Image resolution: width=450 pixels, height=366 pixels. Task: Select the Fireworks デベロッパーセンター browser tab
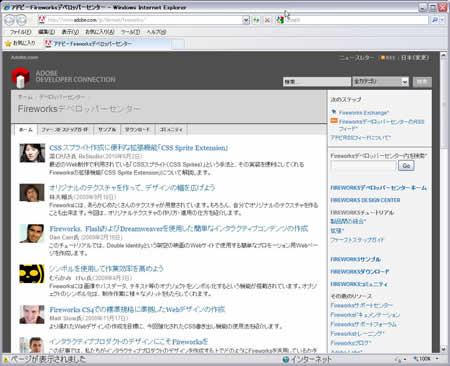[x=108, y=44]
